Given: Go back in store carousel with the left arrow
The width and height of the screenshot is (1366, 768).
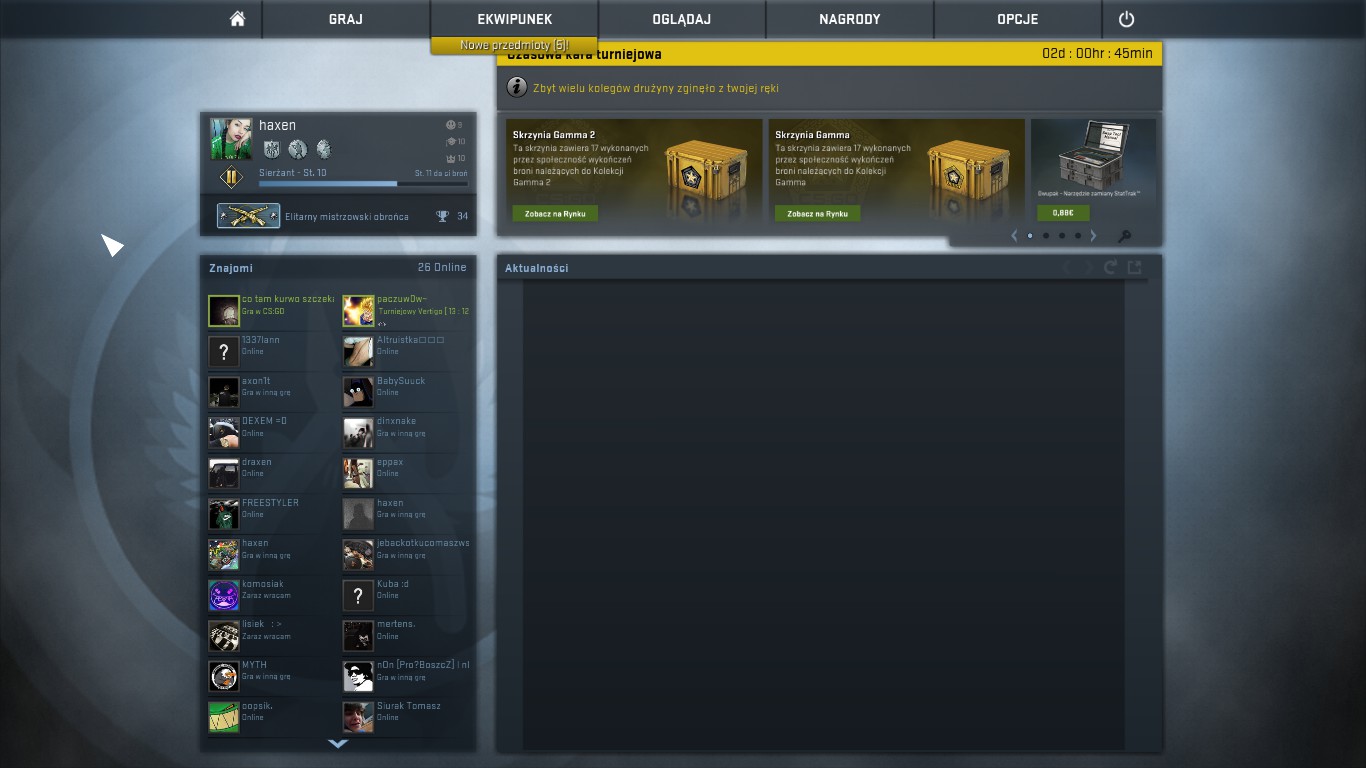Looking at the screenshot, I should click(1014, 236).
